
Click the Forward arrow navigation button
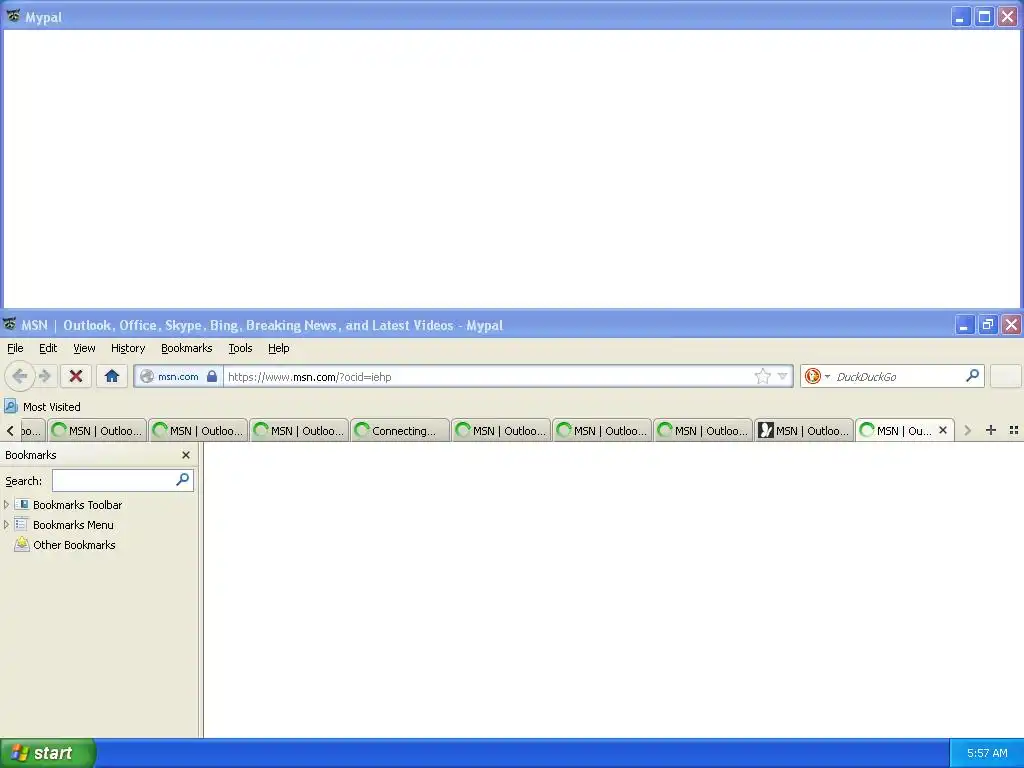click(44, 376)
